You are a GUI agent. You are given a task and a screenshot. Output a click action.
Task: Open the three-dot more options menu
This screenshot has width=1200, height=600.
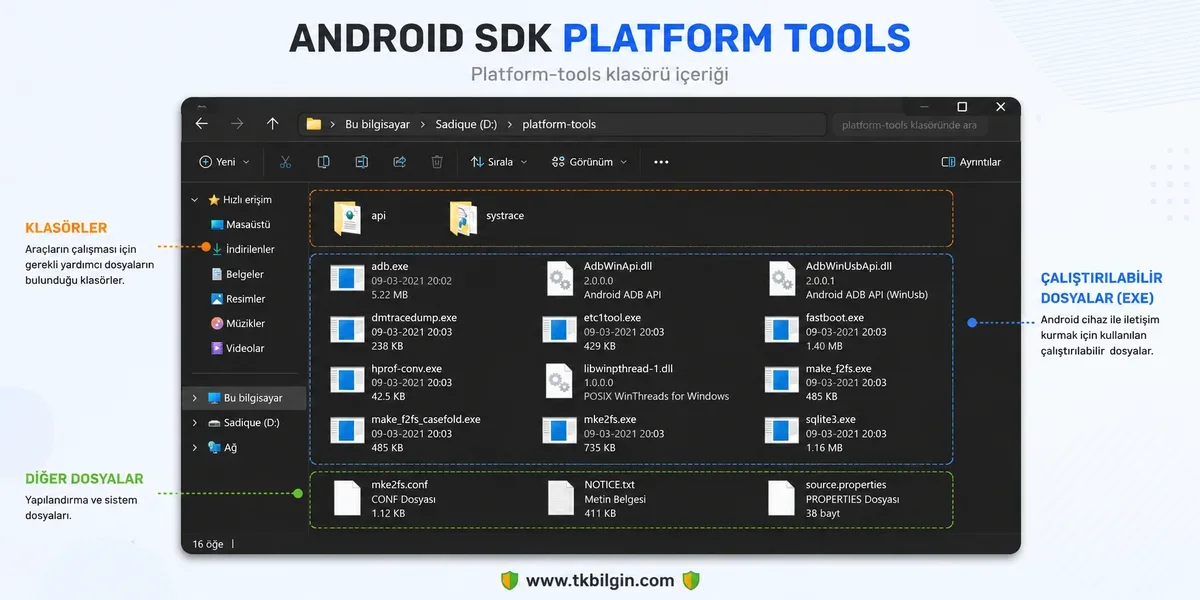[661, 162]
